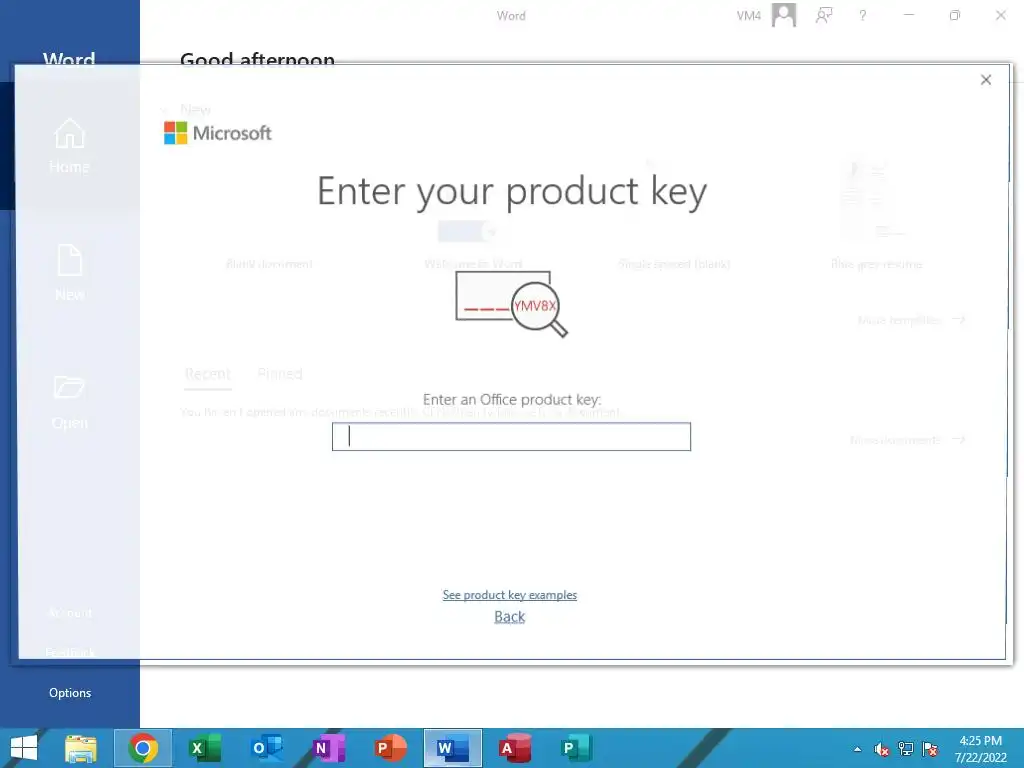Click the Office product key input field
1024x768 pixels.
coord(511,436)
